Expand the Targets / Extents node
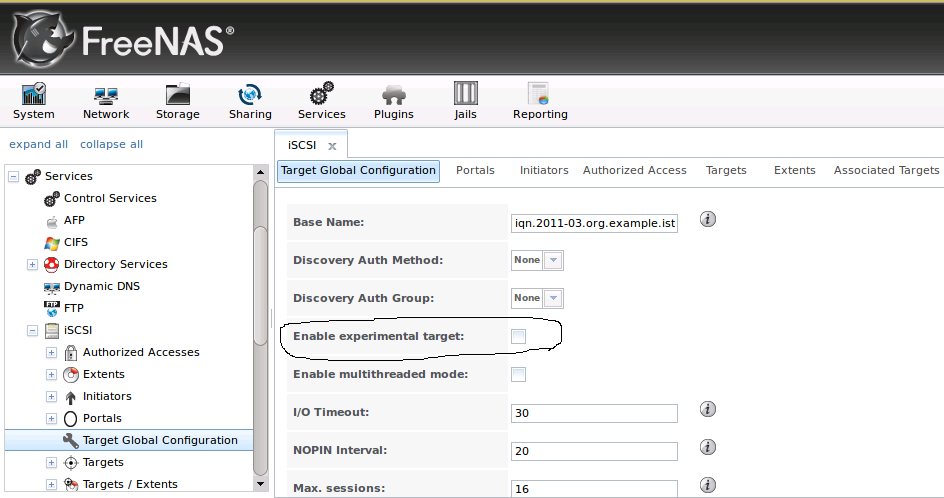Screen dimensions: 944x498 tap(51, 484)
